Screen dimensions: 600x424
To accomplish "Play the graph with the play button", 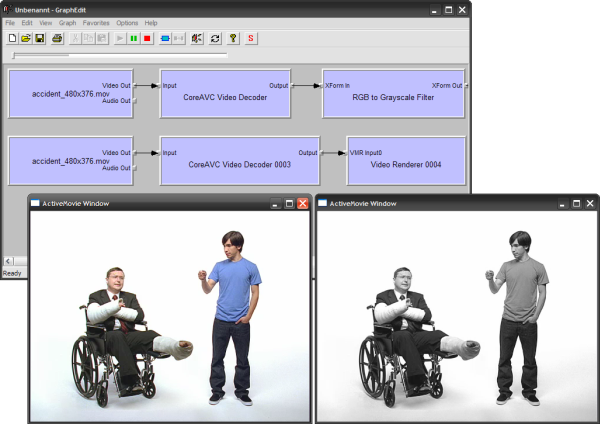I will 120,38.
